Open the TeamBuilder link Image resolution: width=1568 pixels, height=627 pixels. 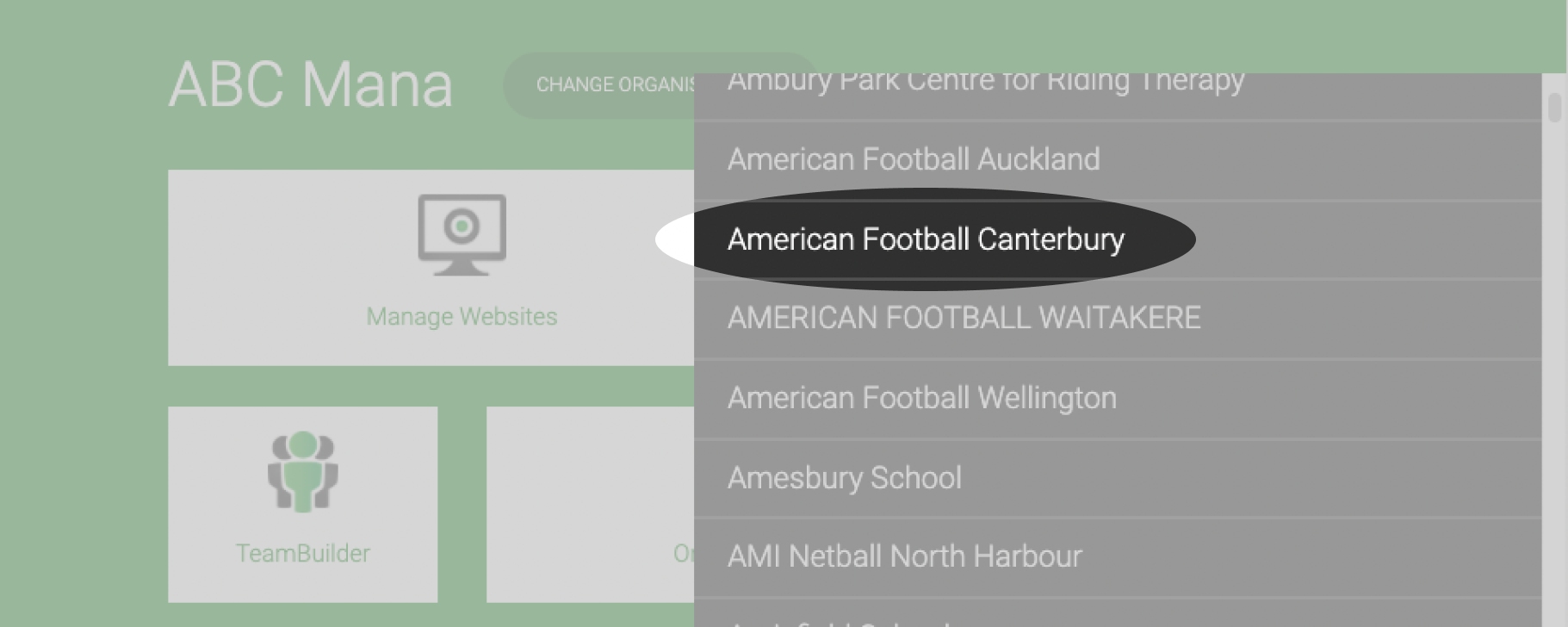(x=303, y=553)
